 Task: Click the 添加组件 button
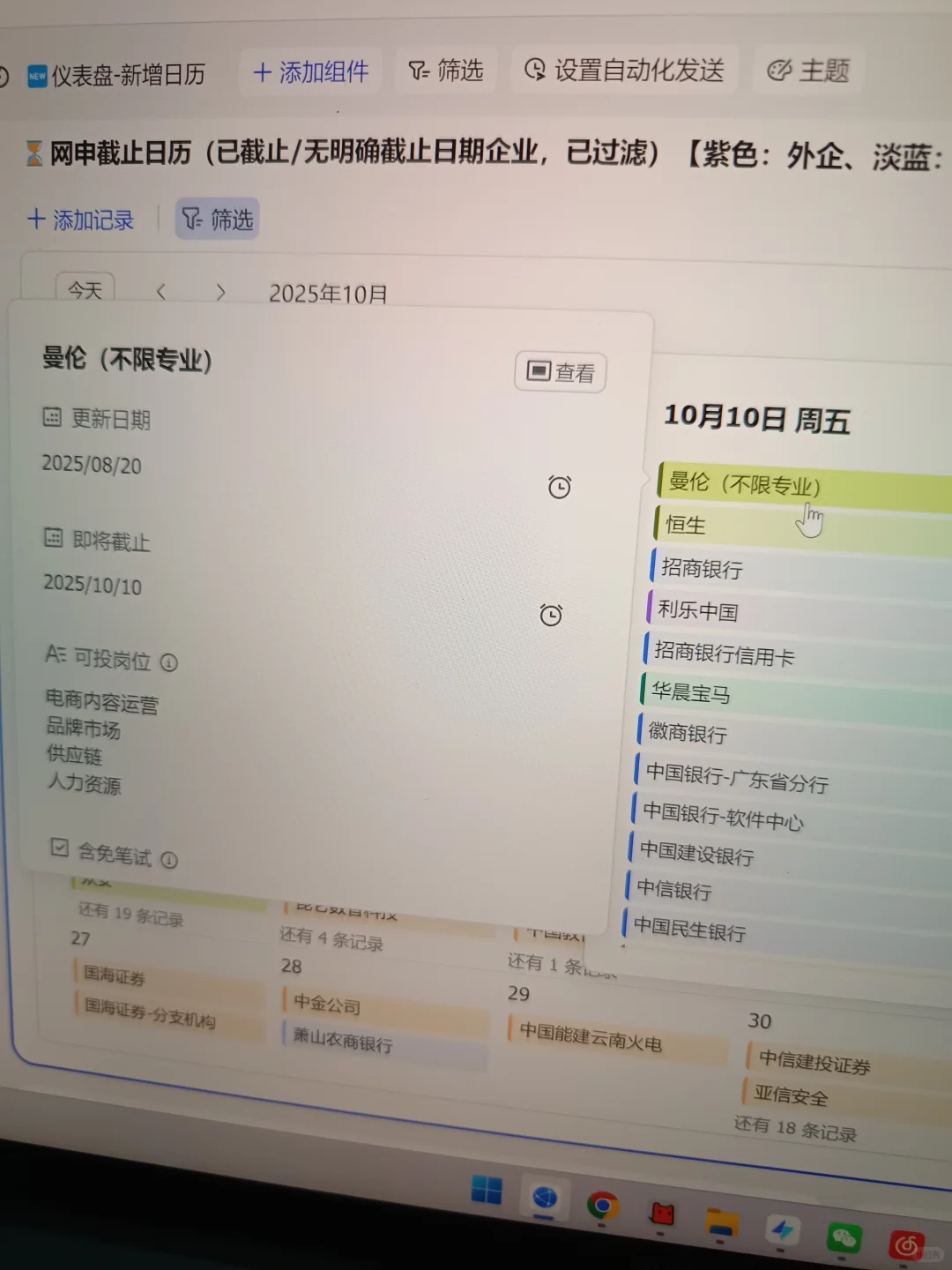pos(310,71)
